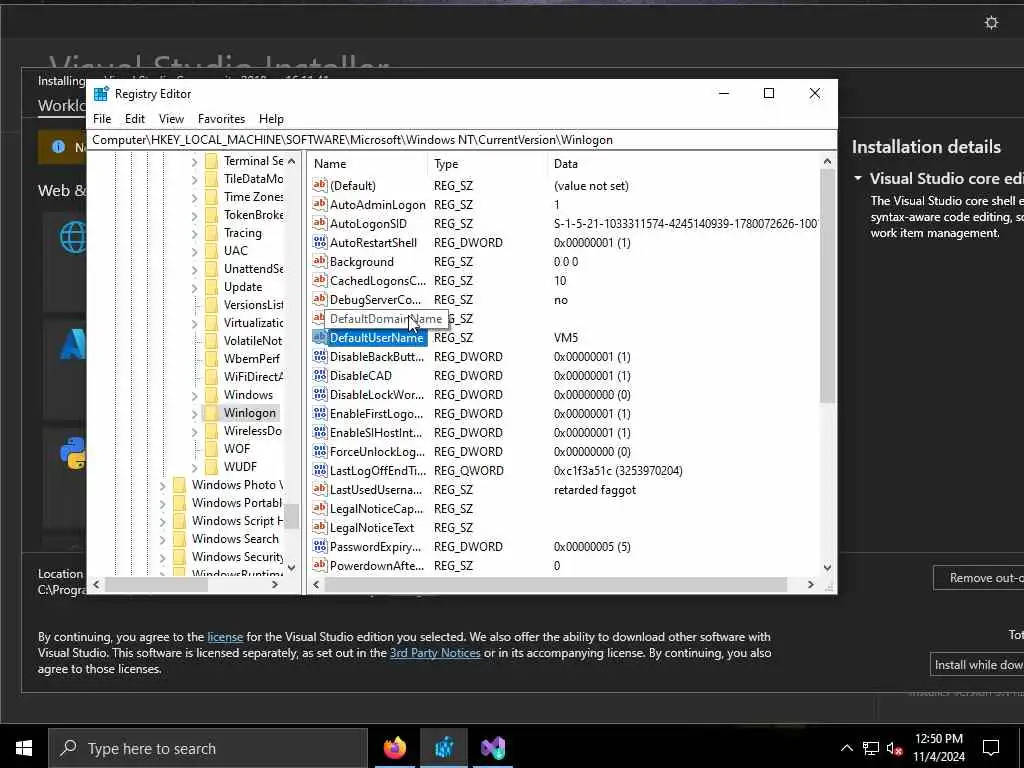
Task: Click the web globe workload icon
Action: 73,236
